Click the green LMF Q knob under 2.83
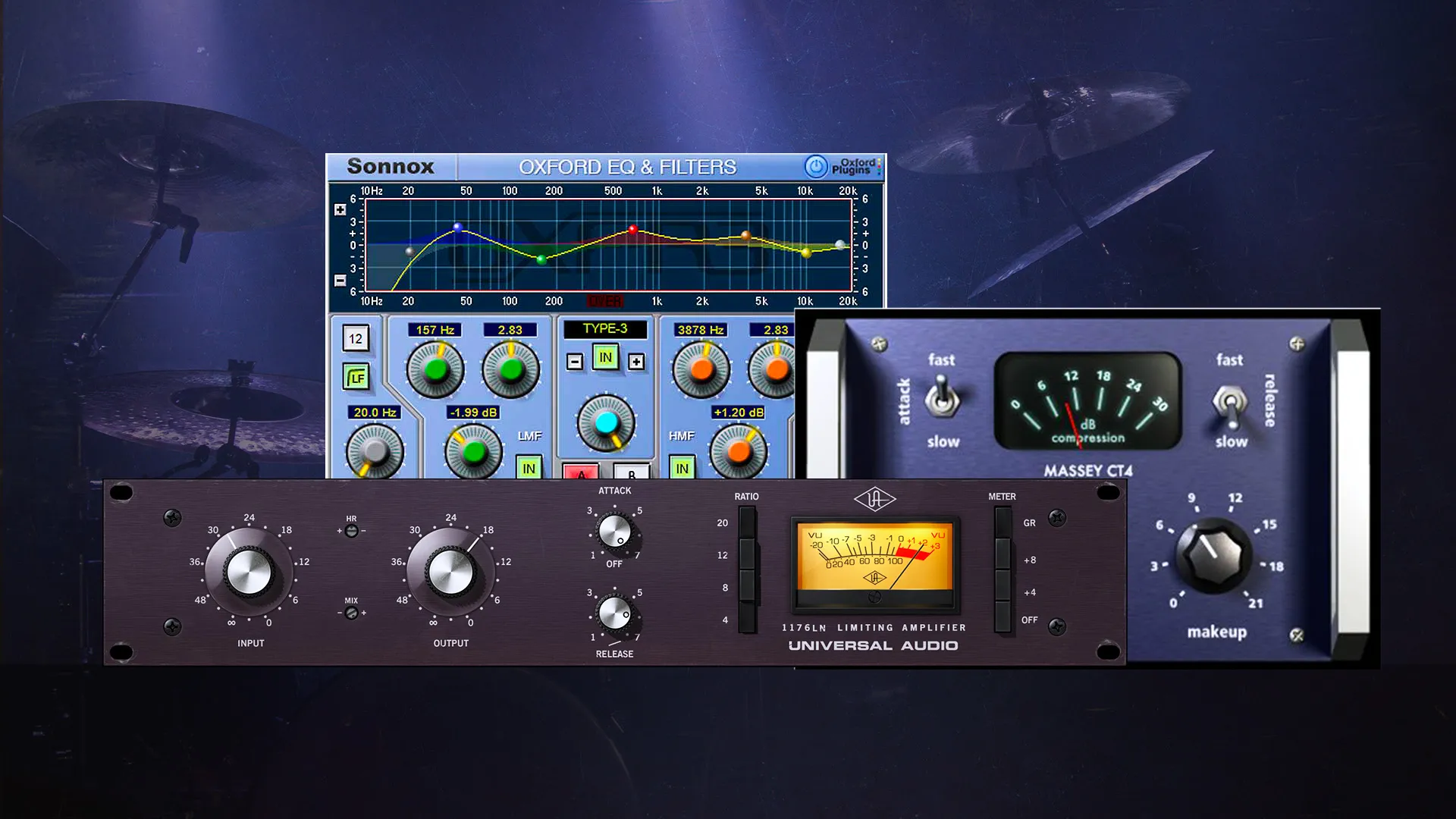Viewport: 1456px width, 819px height. tap(511, 370)
